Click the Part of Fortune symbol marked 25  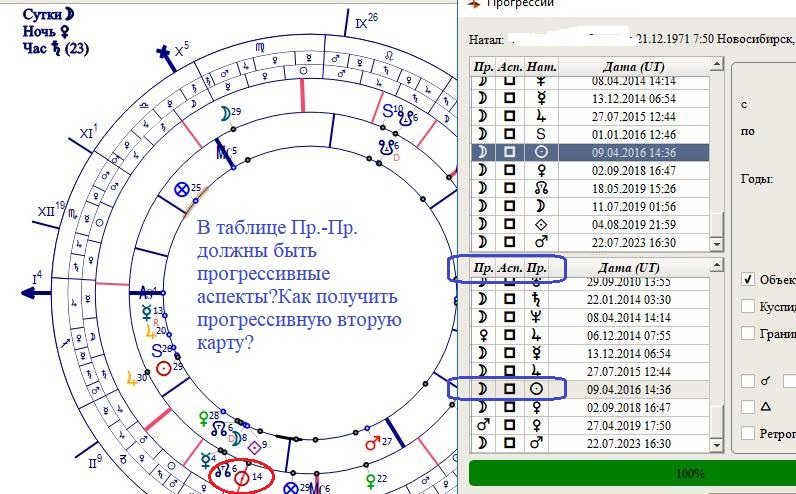pos(182,190)
